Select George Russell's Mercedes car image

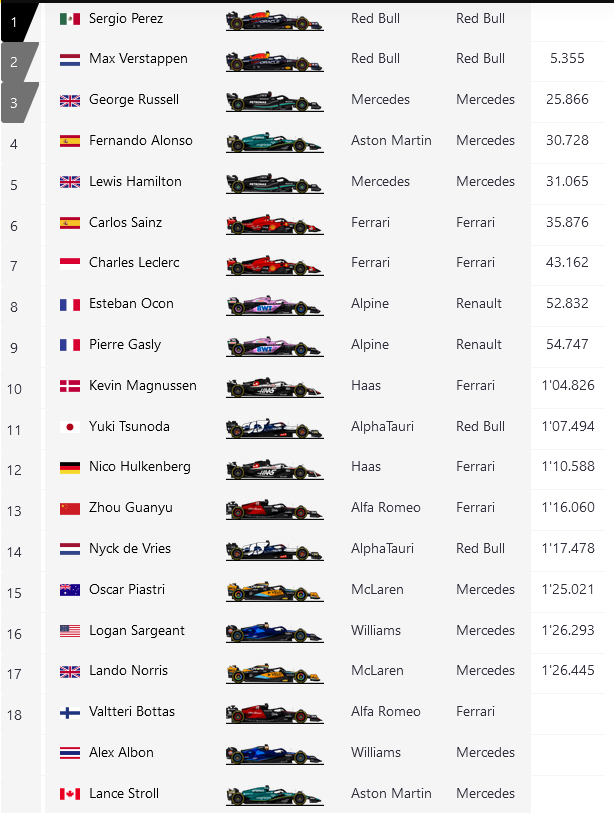274,101
